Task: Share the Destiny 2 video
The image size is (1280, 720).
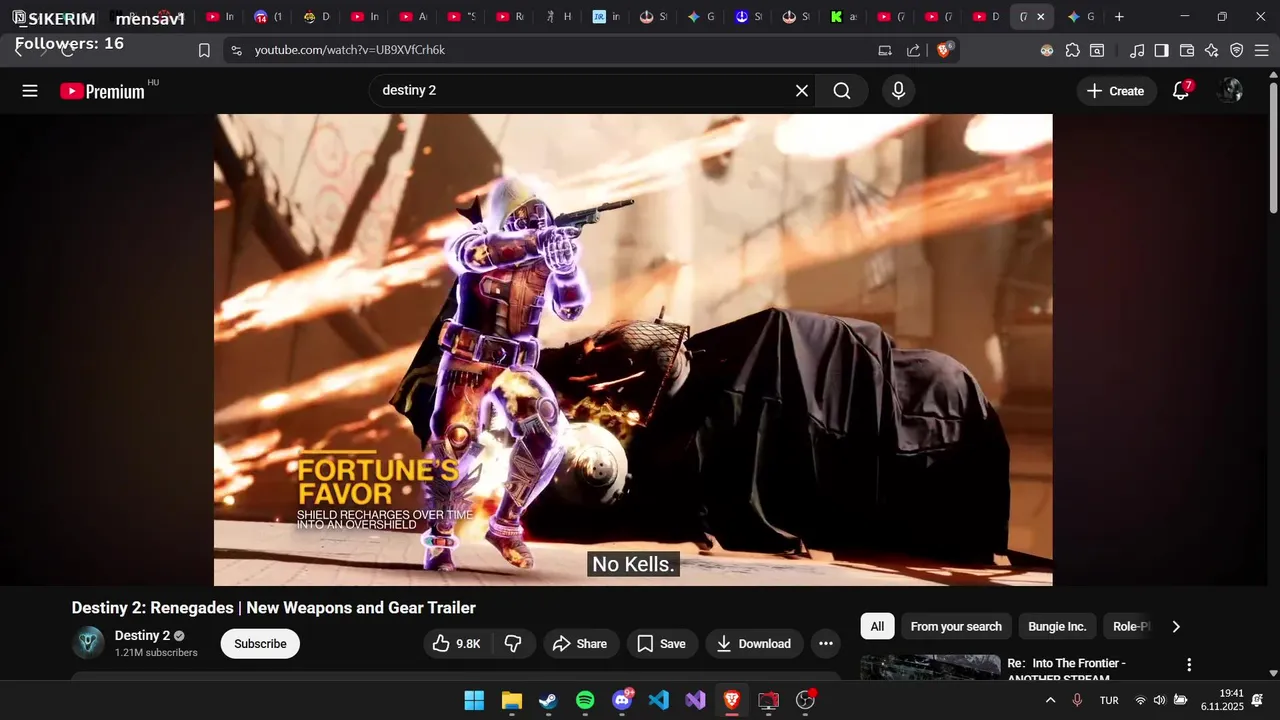Action: [581, 644]
